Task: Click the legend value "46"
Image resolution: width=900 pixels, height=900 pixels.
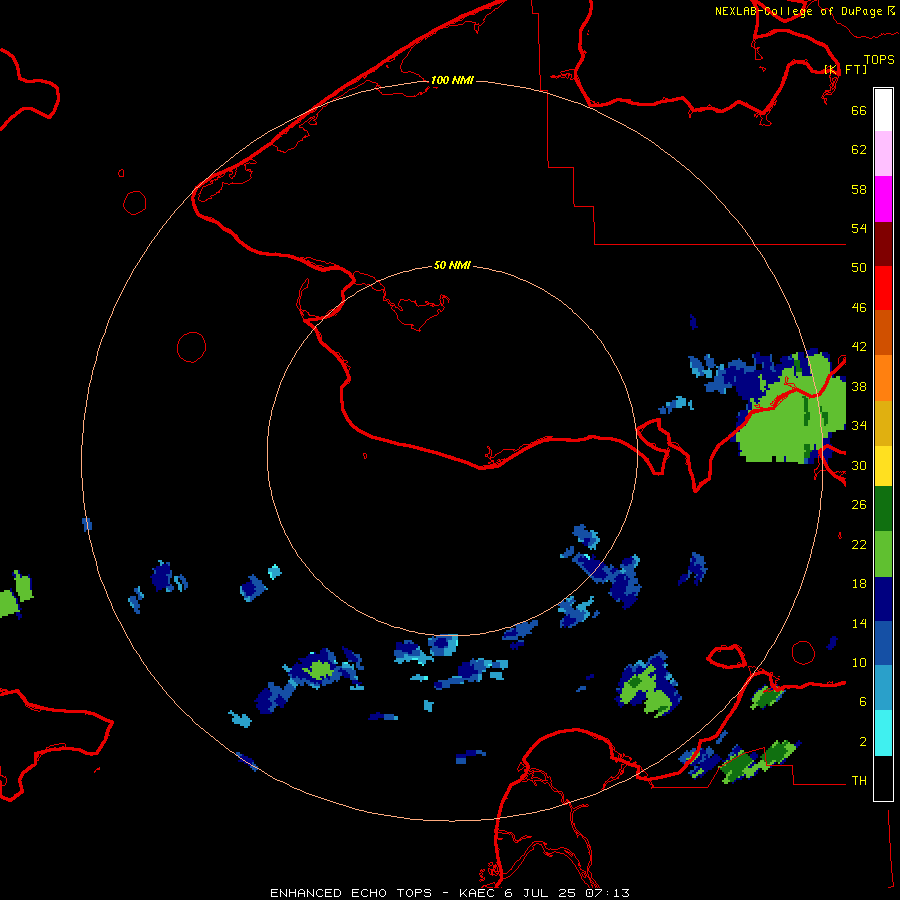Action: [859, 308]
